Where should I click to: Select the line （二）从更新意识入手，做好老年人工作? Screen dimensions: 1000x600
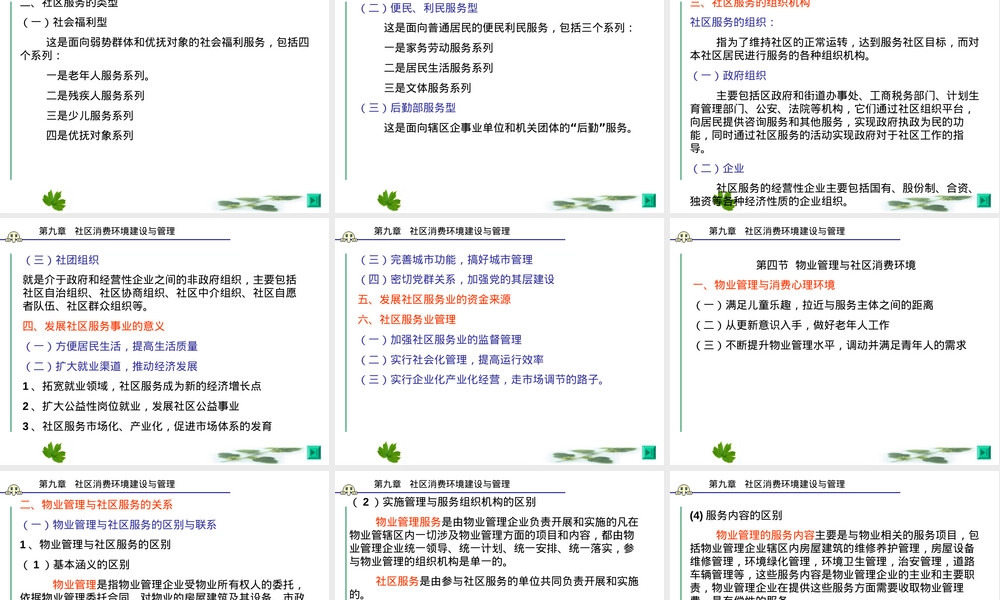tap(791, 325)
